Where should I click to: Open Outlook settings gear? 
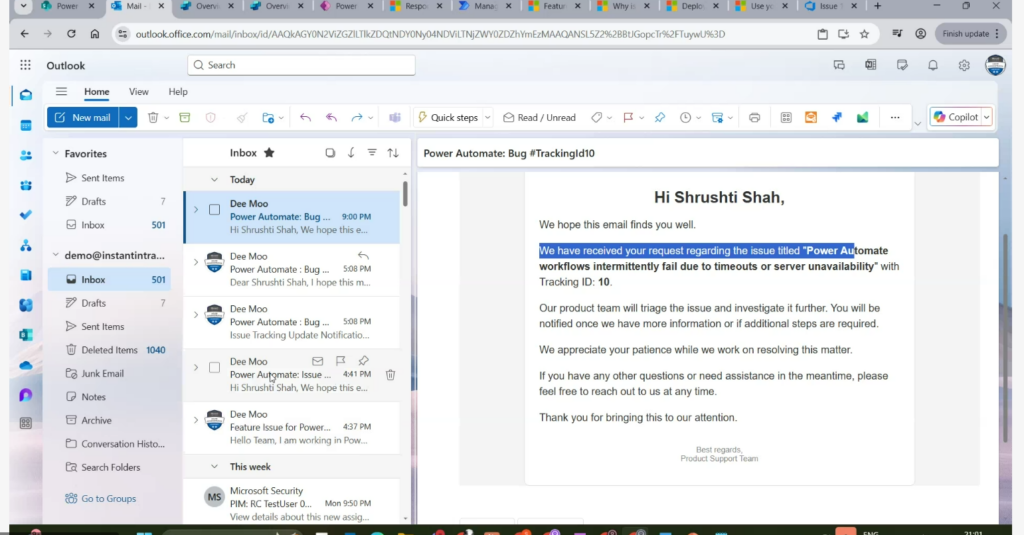[x=964, y=65]
